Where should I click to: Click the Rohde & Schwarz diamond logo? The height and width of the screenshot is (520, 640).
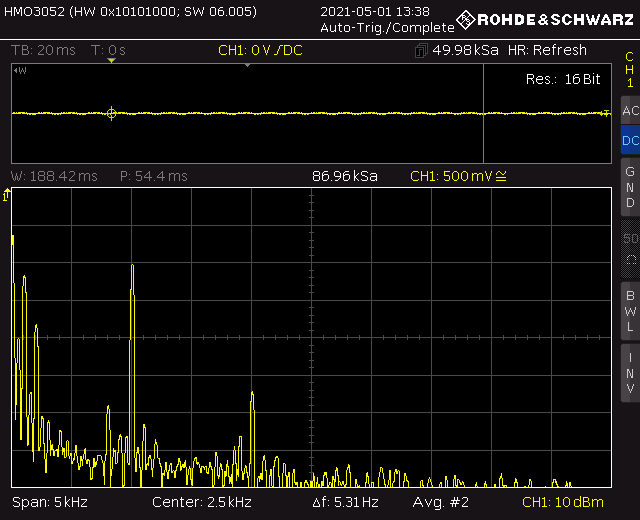pyautogui.click(x=465, y=19)
